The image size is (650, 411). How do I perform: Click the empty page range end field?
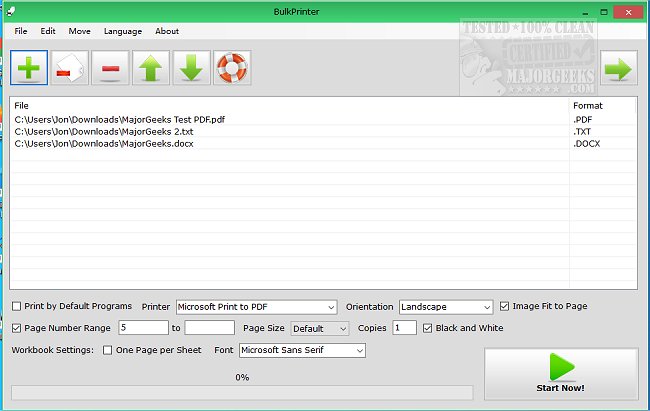[x=210, y=328]
